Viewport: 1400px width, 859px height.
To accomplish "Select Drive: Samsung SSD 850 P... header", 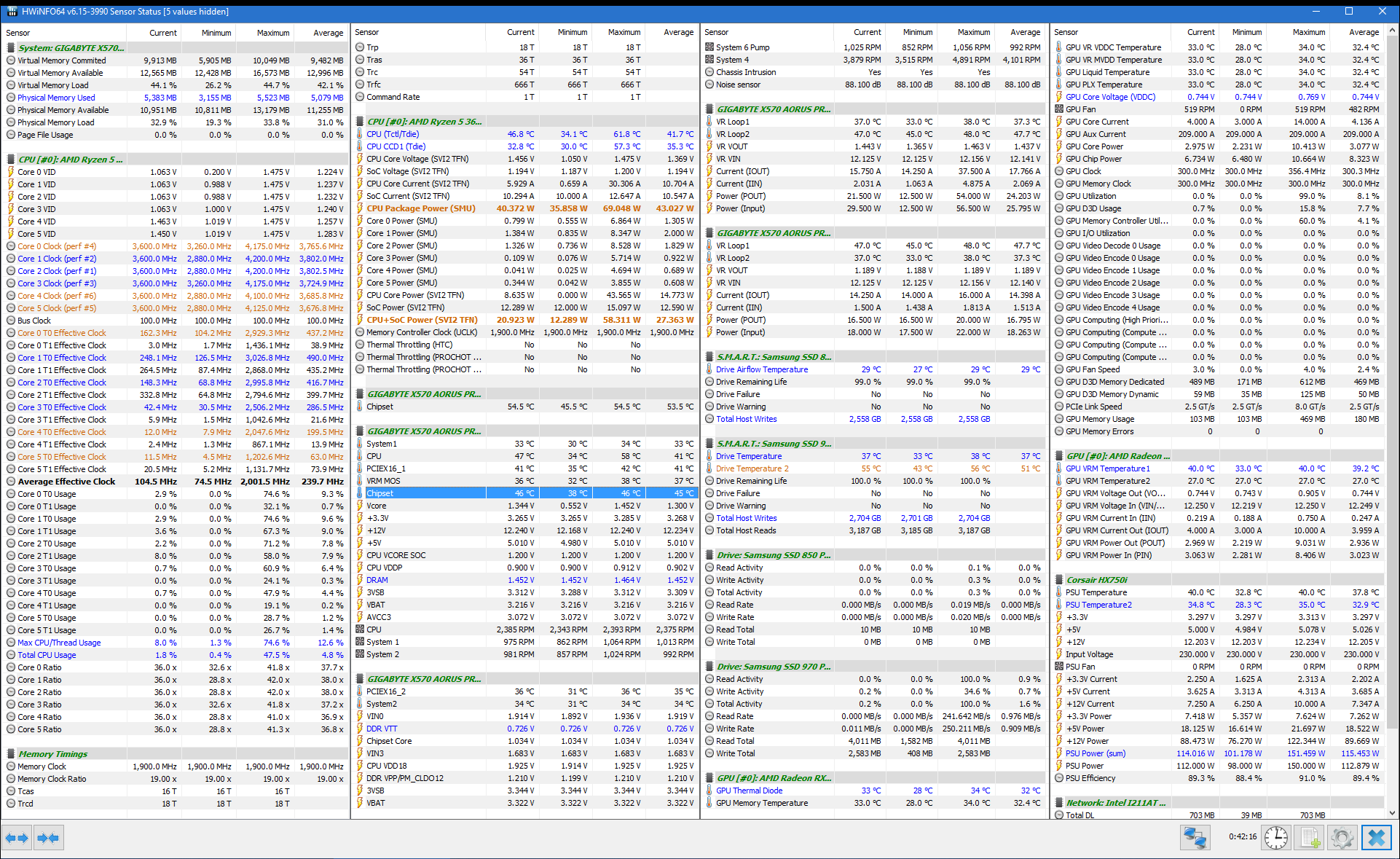I will (875, 555).
